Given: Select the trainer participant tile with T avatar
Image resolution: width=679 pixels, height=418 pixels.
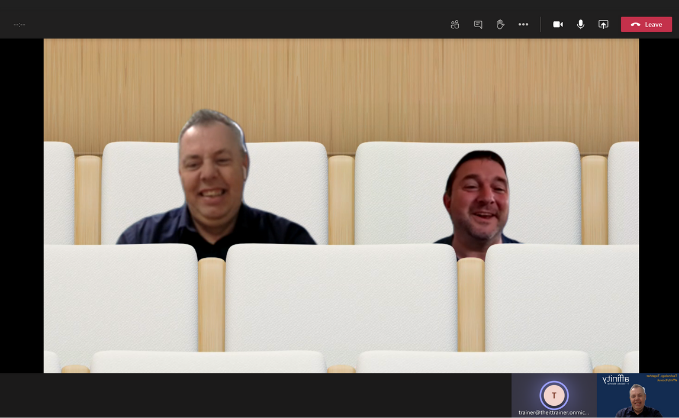Looking at the screenshot, I should click(x=554, y=395).
